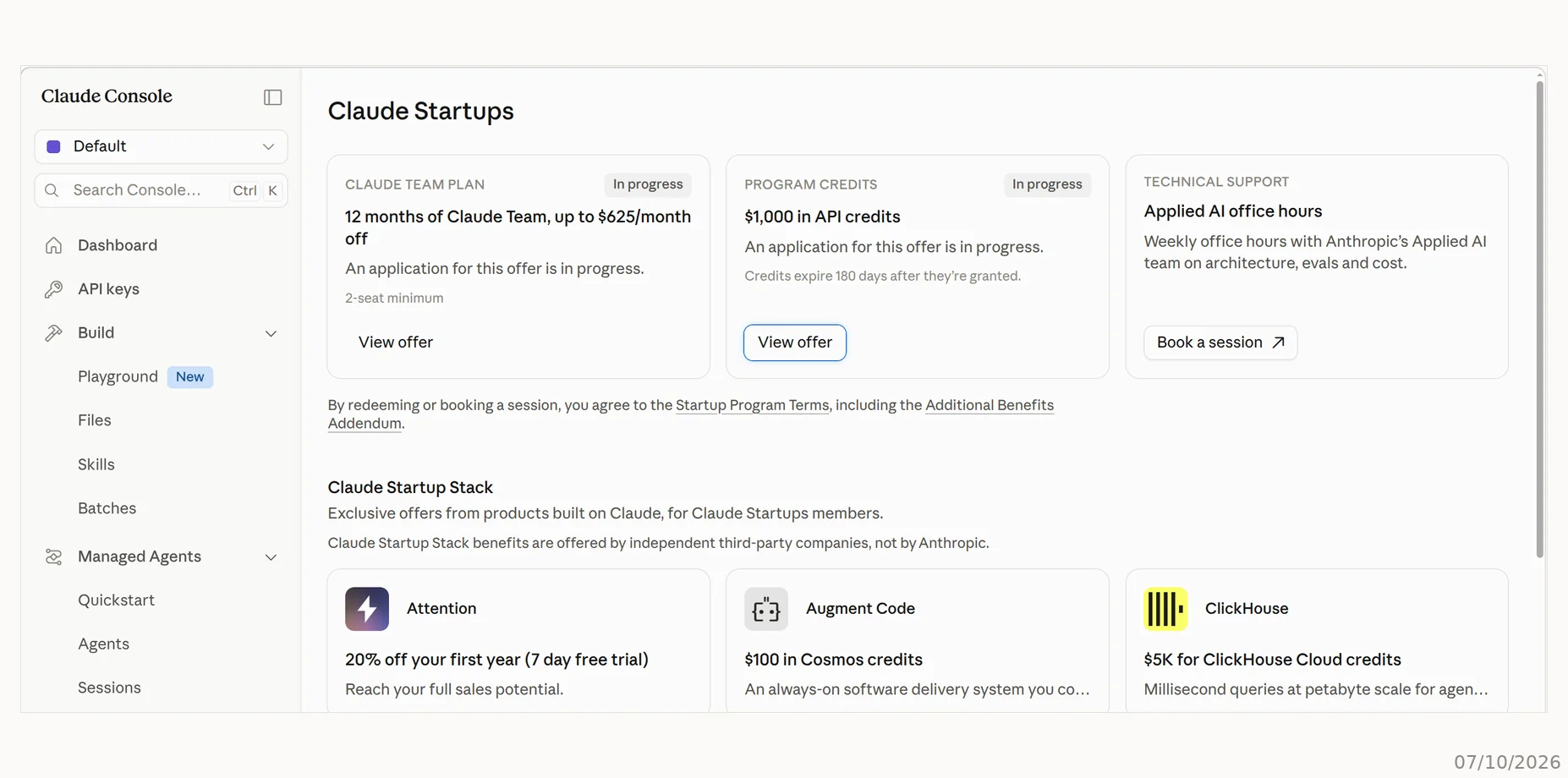The image size is (1568, 778).
Task: Go to Skills page
Action: [x=96, y=464]
